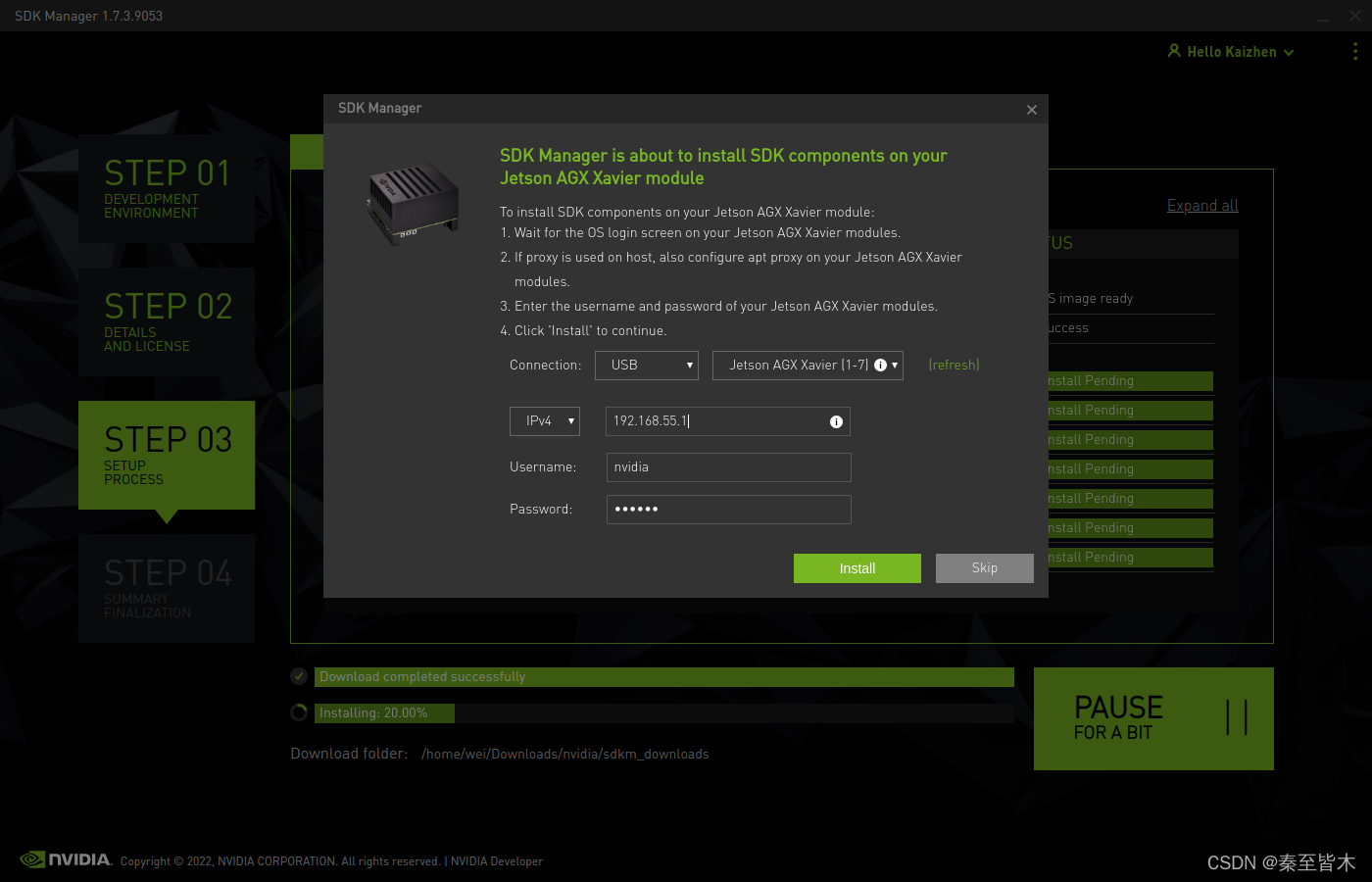
Task: Focus the Password field
Action: 729,510
